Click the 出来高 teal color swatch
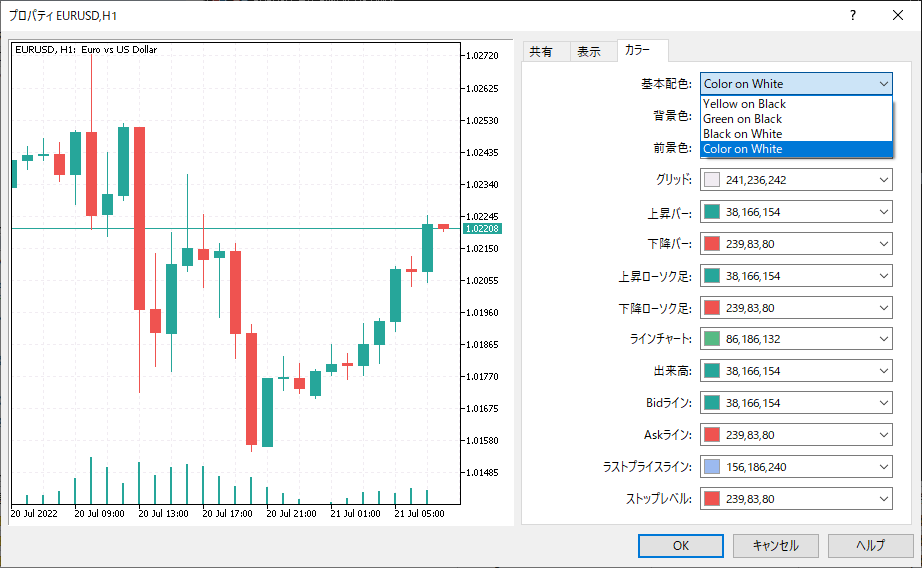 click(x=711, y=371)
